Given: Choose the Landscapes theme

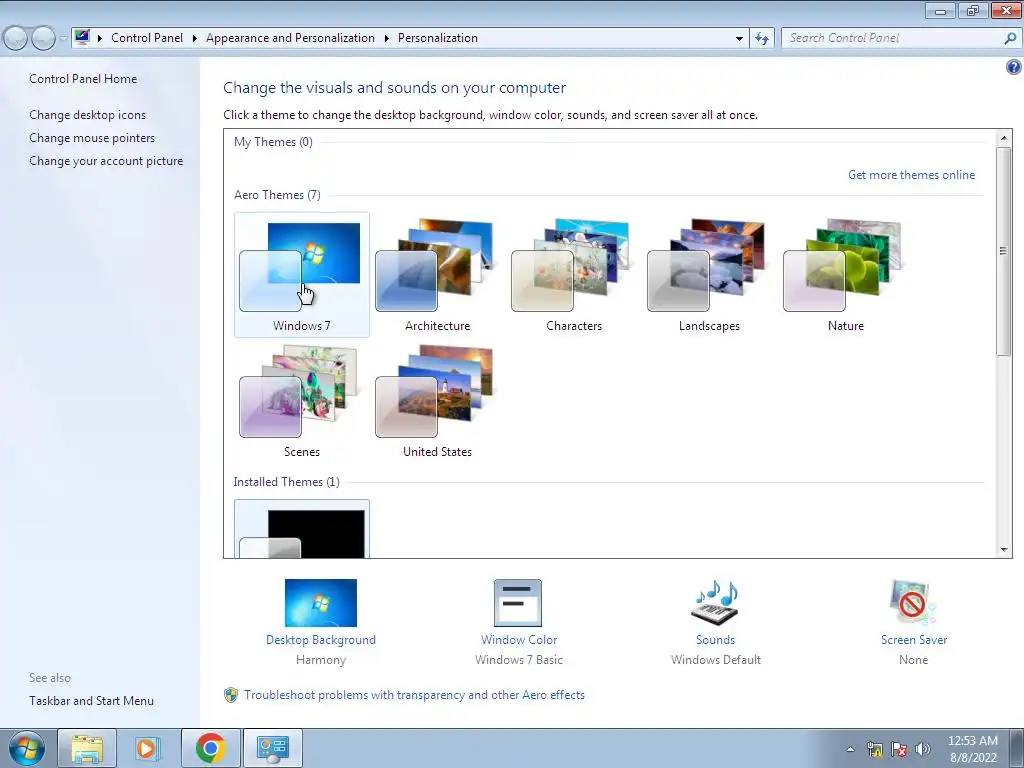Looking at the screenshot, I should tap(709, 274).
